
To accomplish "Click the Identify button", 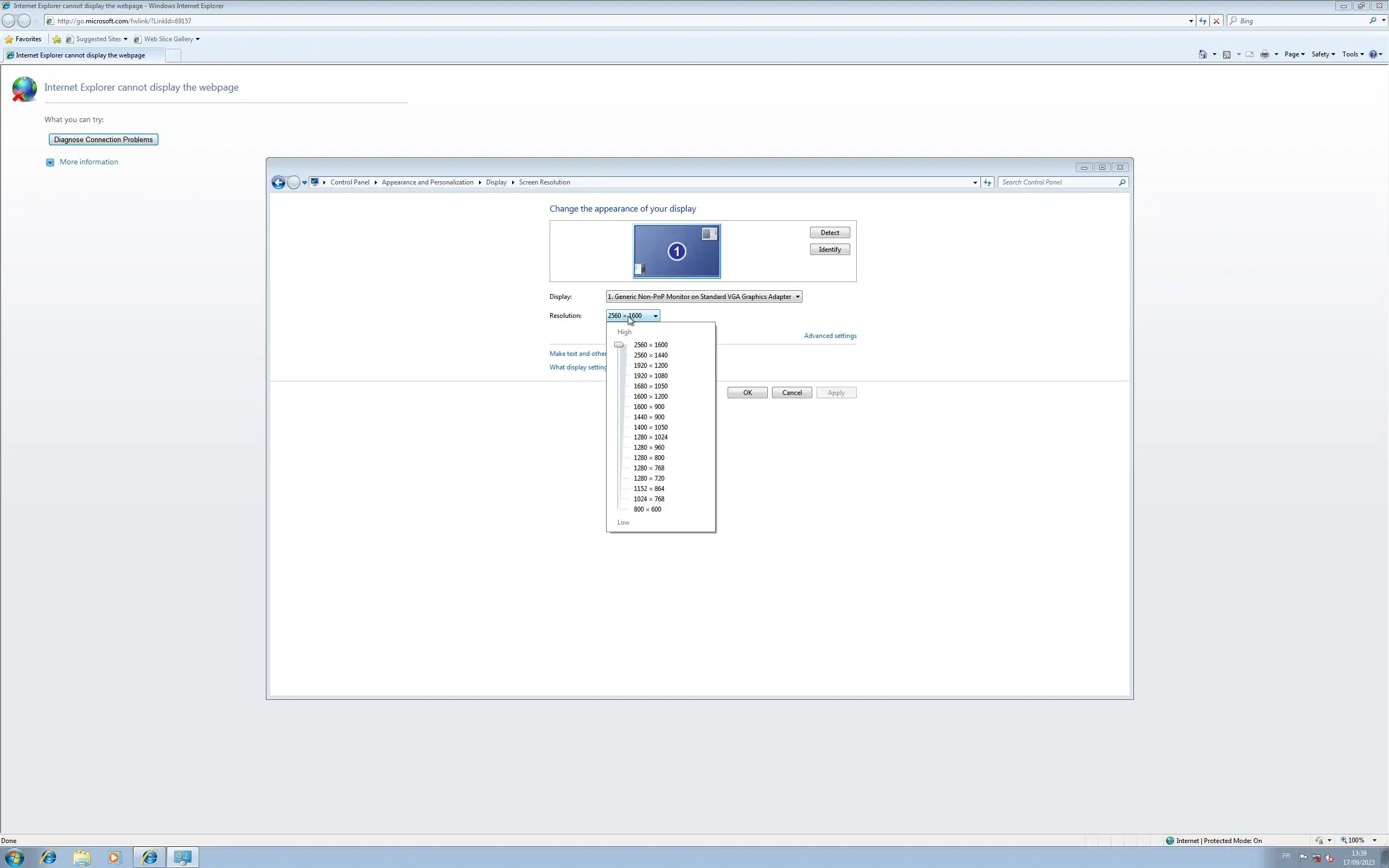I will [830, 250].
